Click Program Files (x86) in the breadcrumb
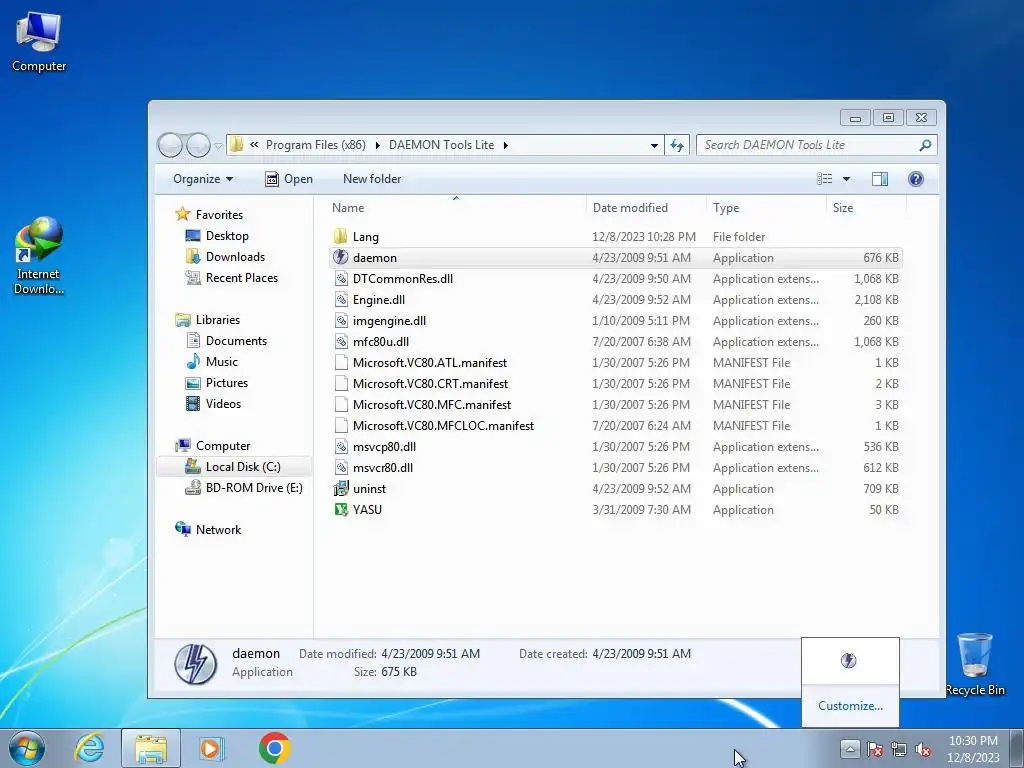Screen dimensions: 1024x768 315,145
